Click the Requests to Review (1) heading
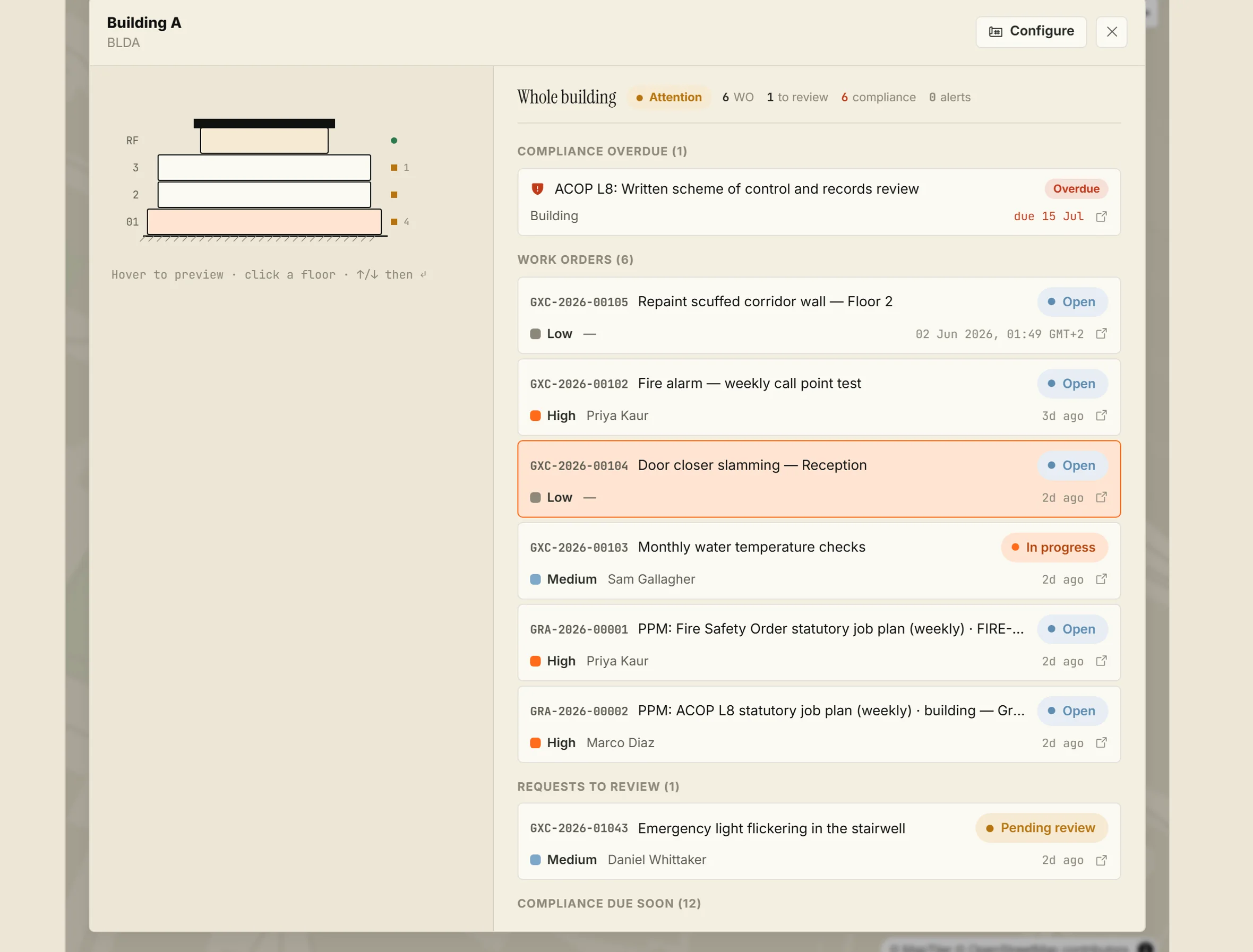 [x=598, y=786]
